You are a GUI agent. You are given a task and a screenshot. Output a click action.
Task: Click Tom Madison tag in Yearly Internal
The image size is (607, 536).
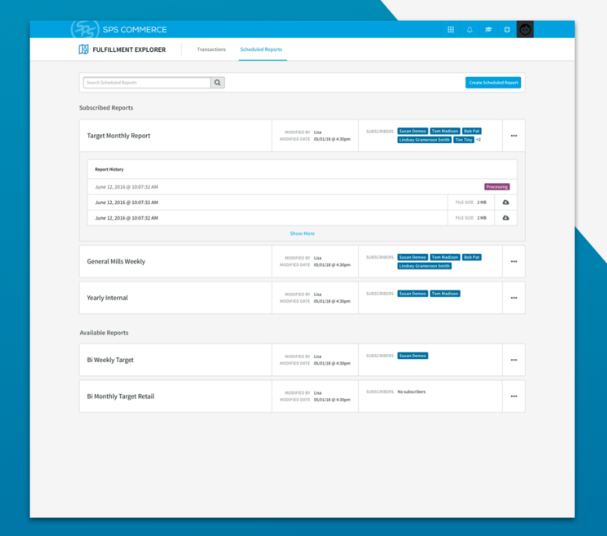click(445, 294)
